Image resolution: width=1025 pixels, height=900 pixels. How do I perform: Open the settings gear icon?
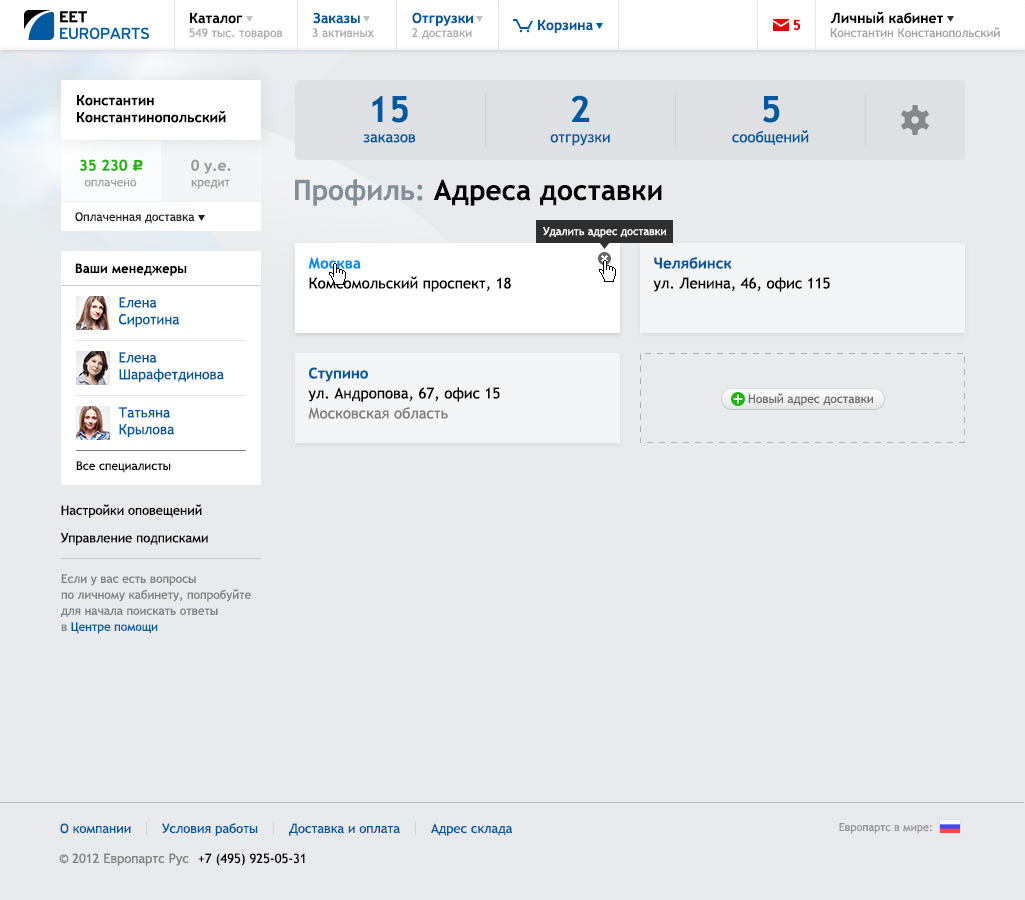(x=914, y=120)
